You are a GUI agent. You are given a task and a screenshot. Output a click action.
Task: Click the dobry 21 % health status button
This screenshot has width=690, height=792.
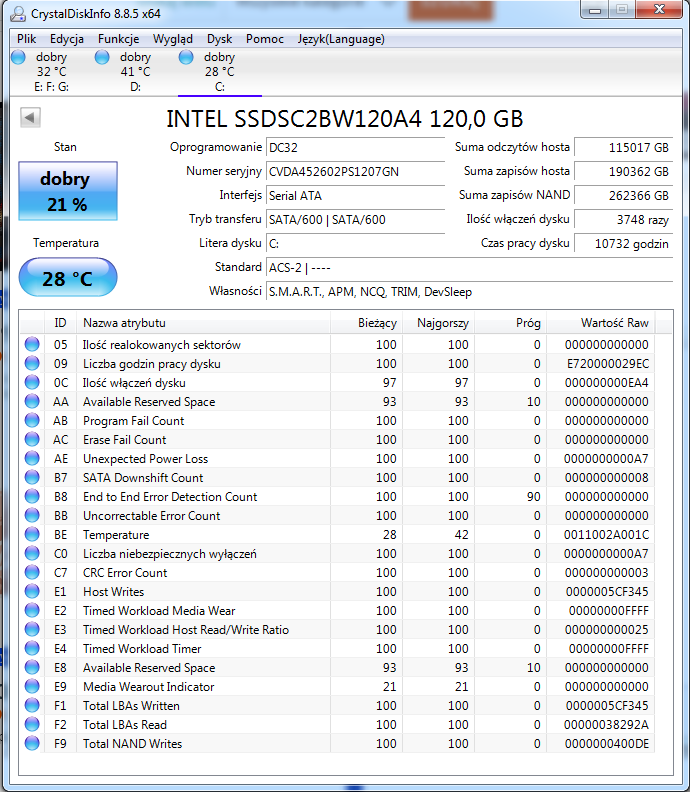68,191
